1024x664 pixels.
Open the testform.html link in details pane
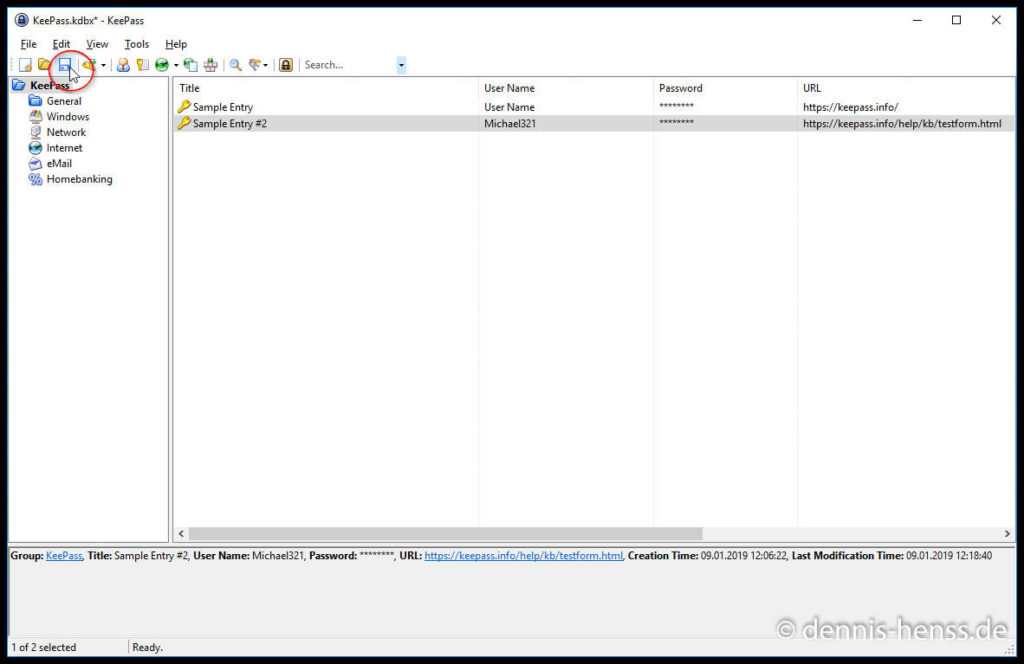[524, 556]
